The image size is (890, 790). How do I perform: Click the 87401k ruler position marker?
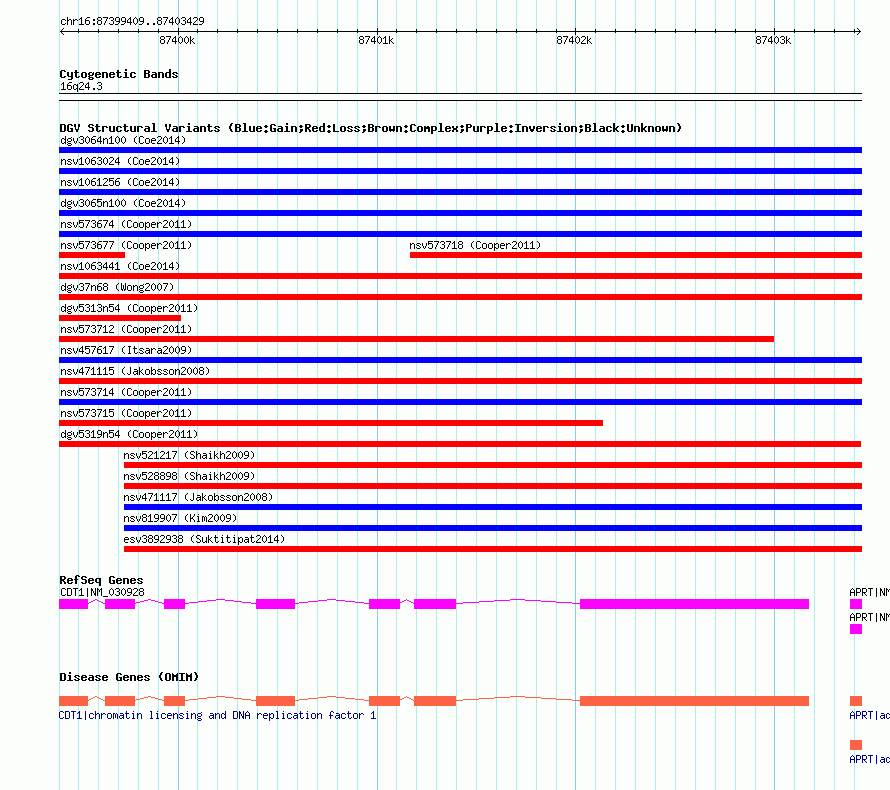click(x=376, y=40)
